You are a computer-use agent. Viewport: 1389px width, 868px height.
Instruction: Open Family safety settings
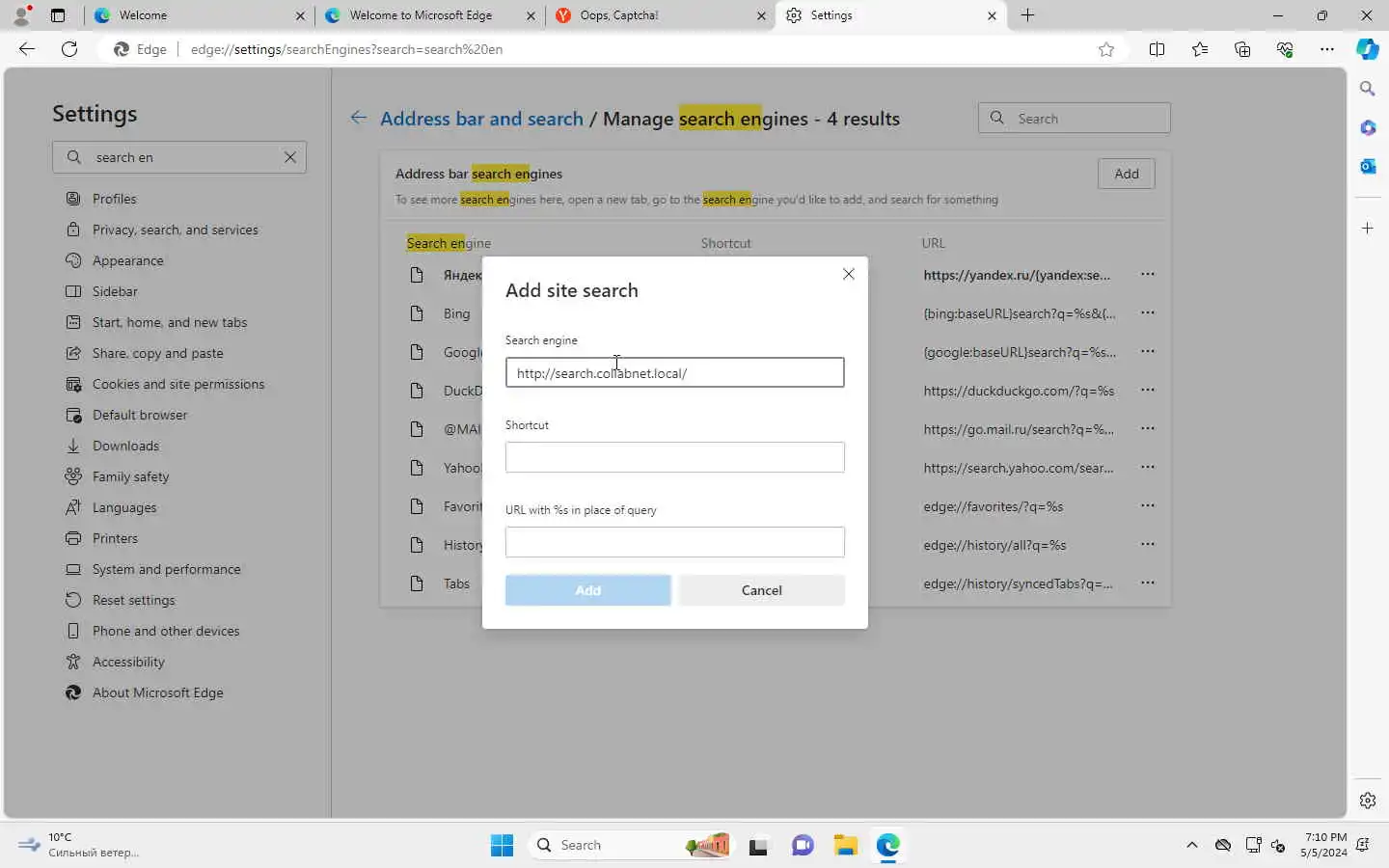tap(130, 476)
